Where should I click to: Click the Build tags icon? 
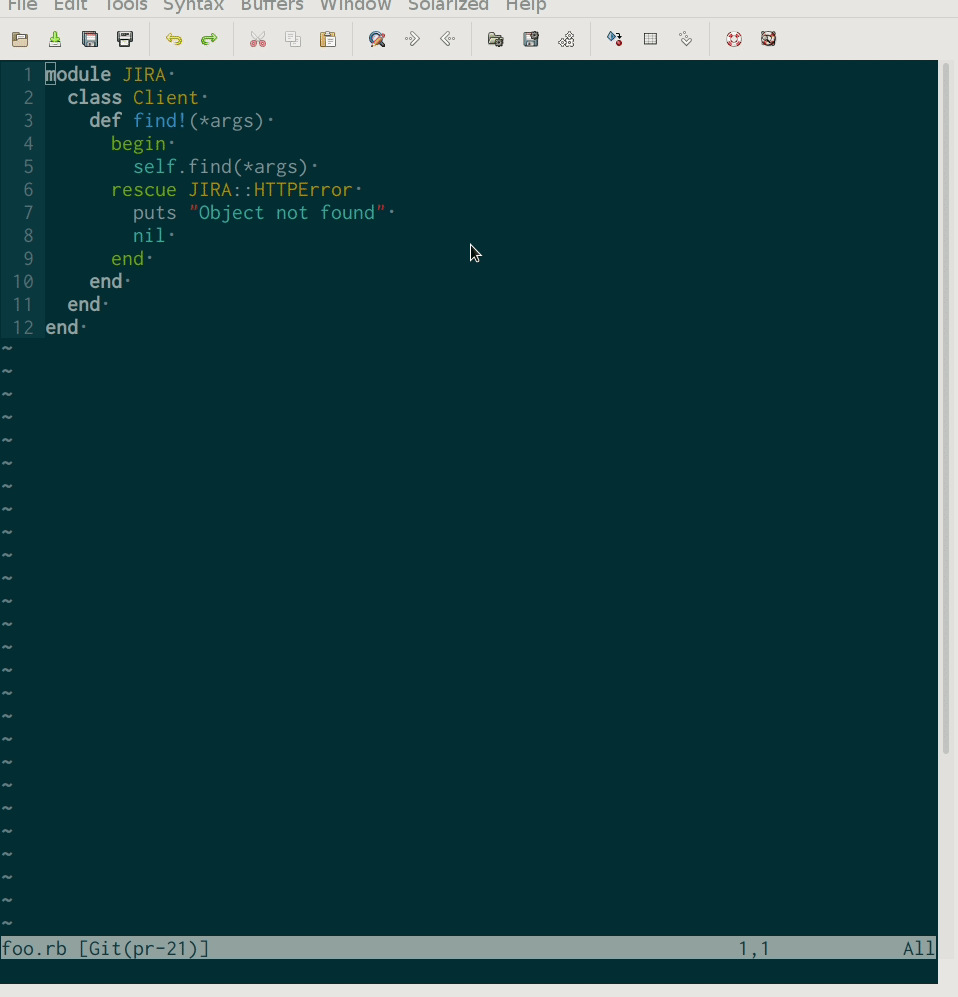coord(650,39)
